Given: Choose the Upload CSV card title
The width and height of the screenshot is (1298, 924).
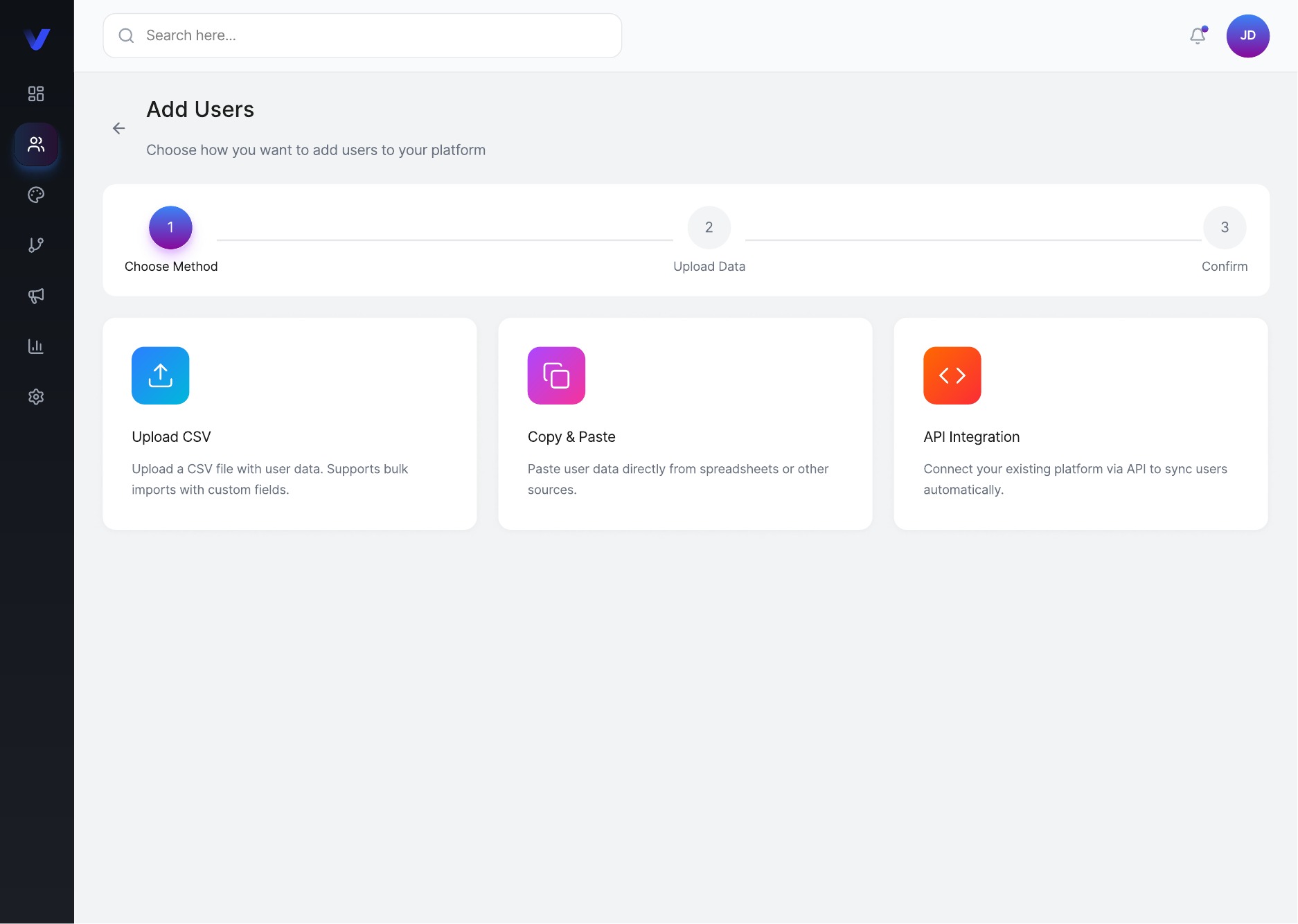Looking at the screenshot, I should click(x=172, y=437).
